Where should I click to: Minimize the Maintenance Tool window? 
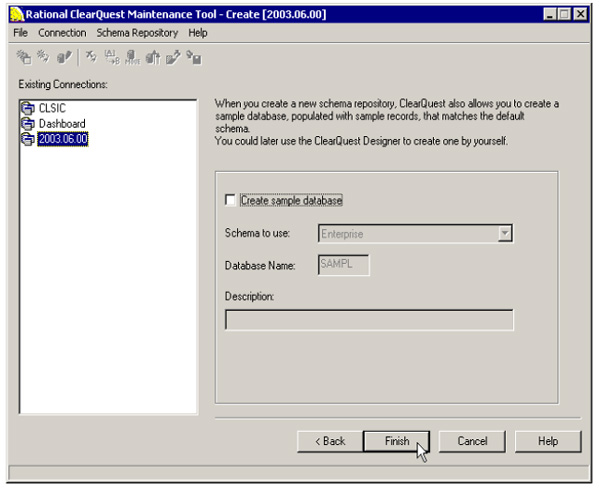(549, 15)
